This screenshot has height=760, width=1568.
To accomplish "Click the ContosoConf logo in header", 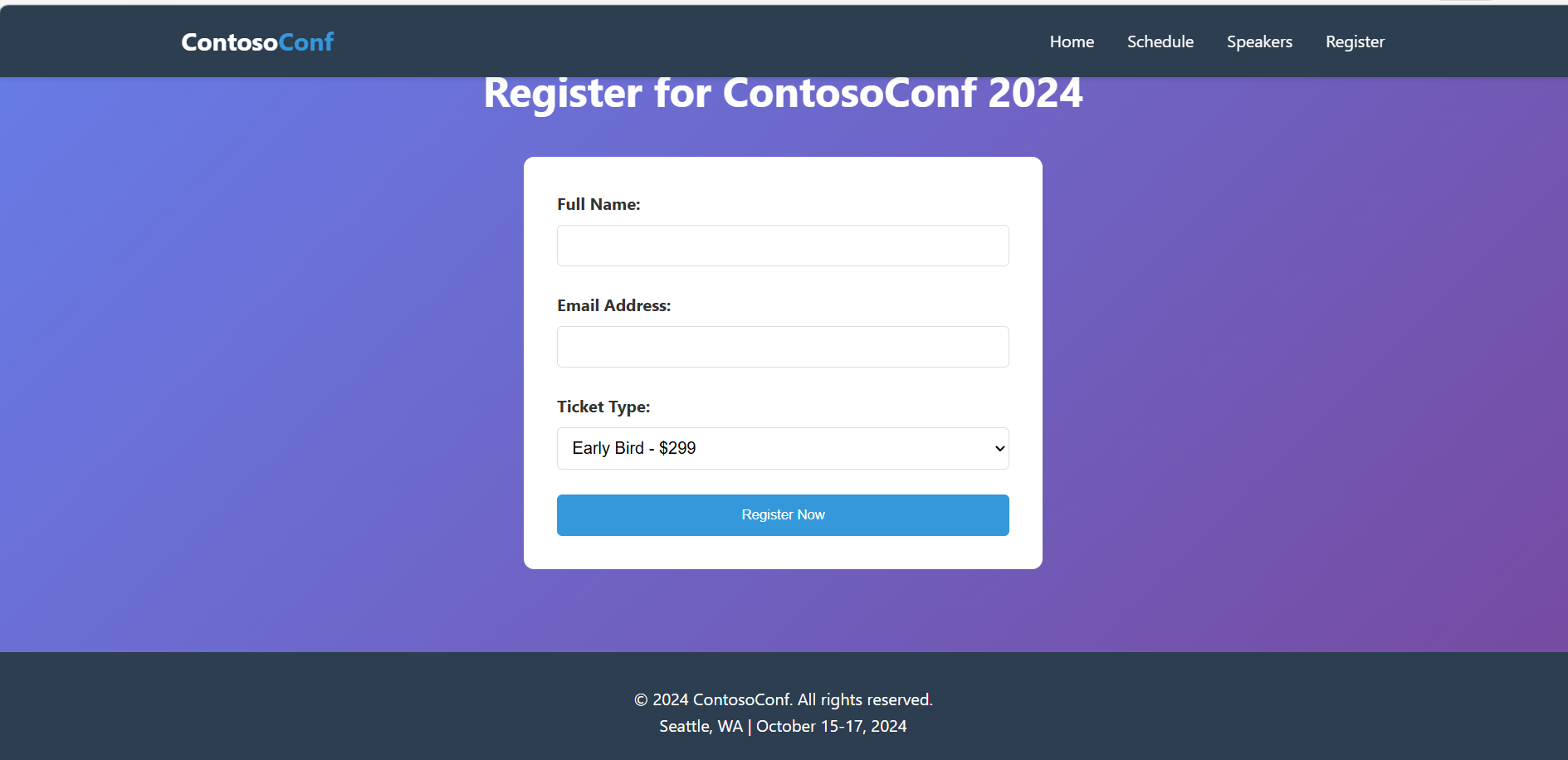I will pyautogui.click(x=256, y=42).
